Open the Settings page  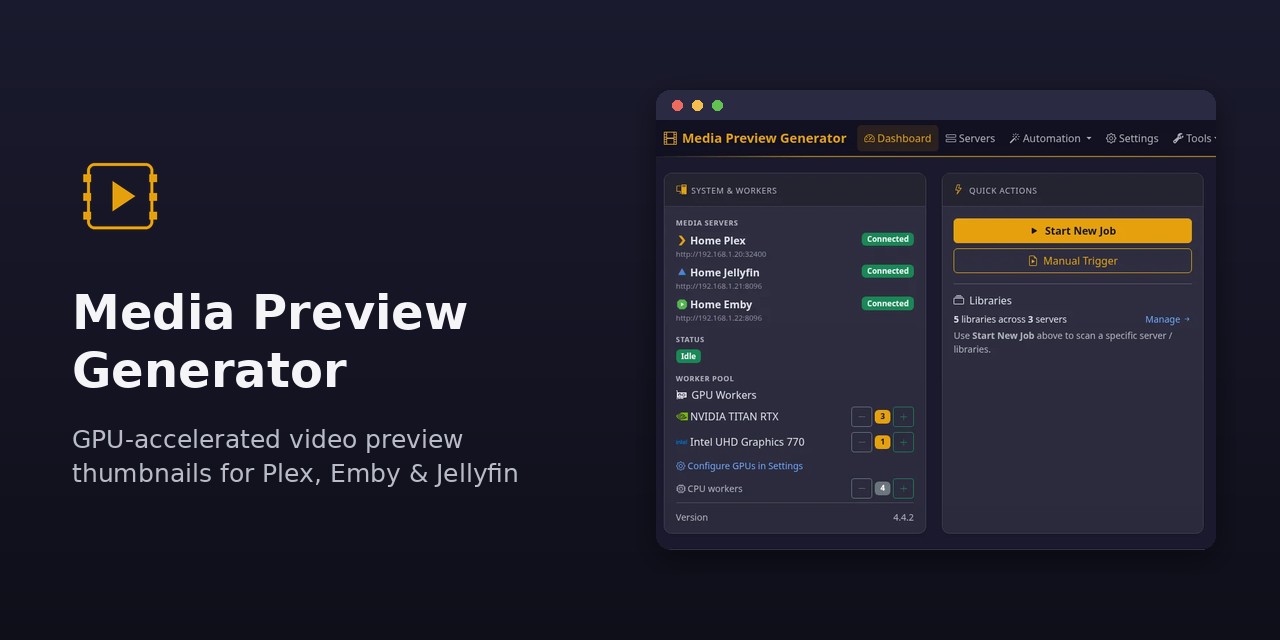pos(1132,138)
